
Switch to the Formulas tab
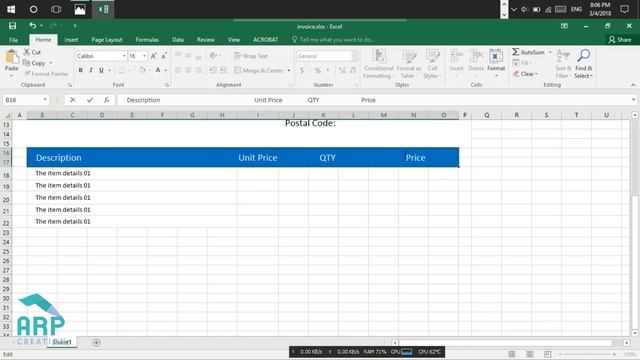tap(147, 40)
